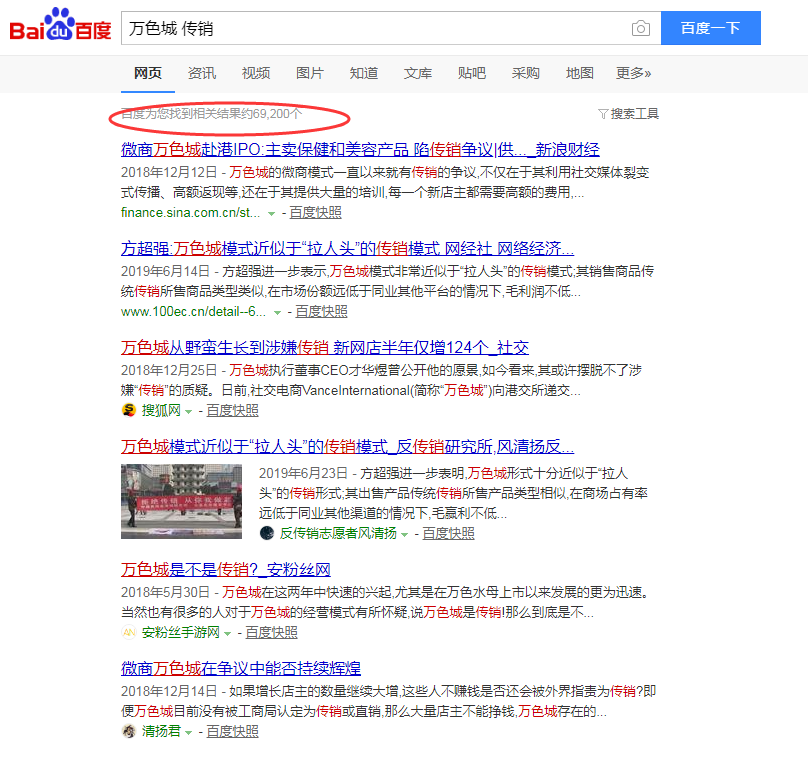
Task: Switch to the 资讯 tab
Action: click(201, 73)
